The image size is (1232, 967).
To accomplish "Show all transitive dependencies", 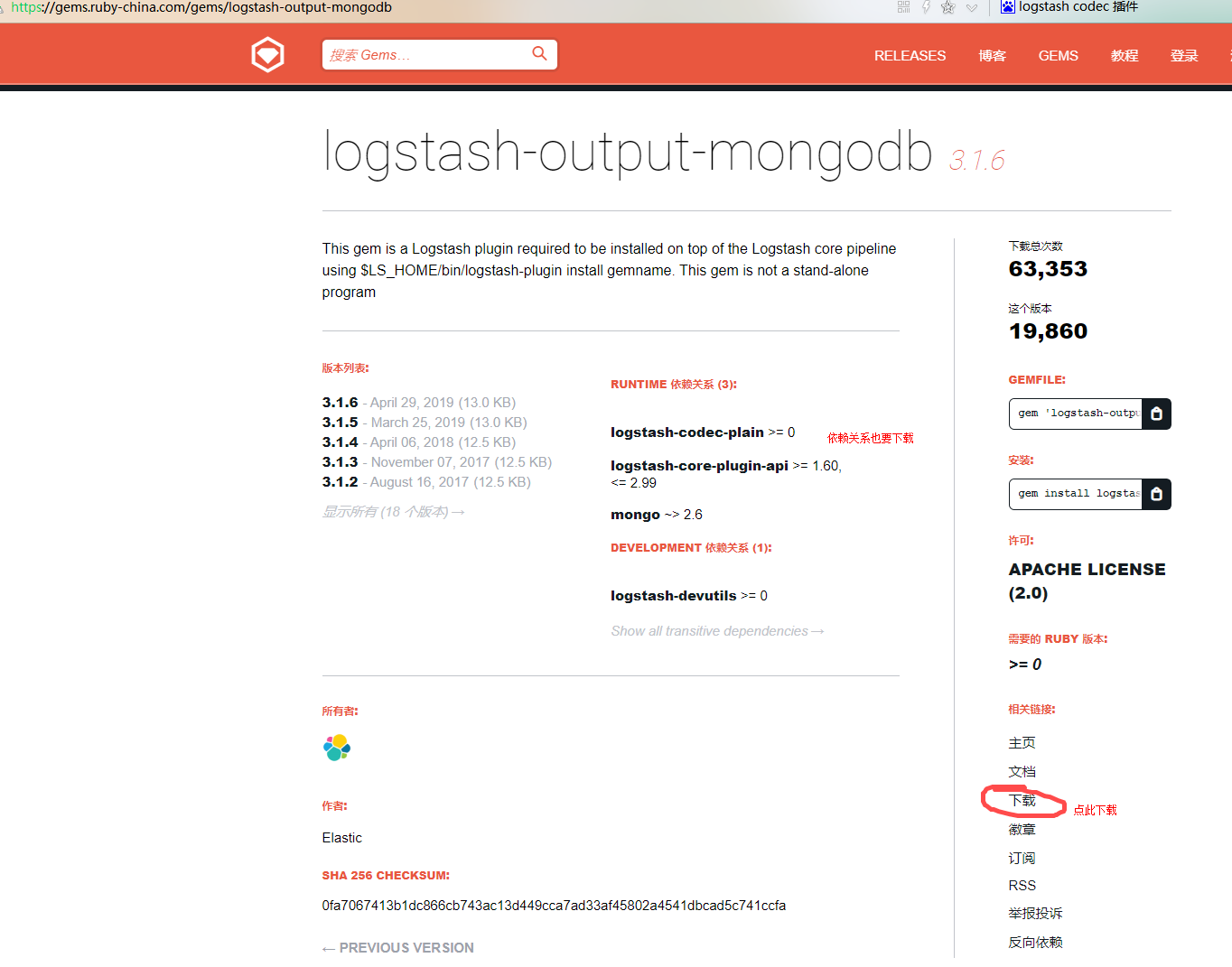I will click(716, 630).
